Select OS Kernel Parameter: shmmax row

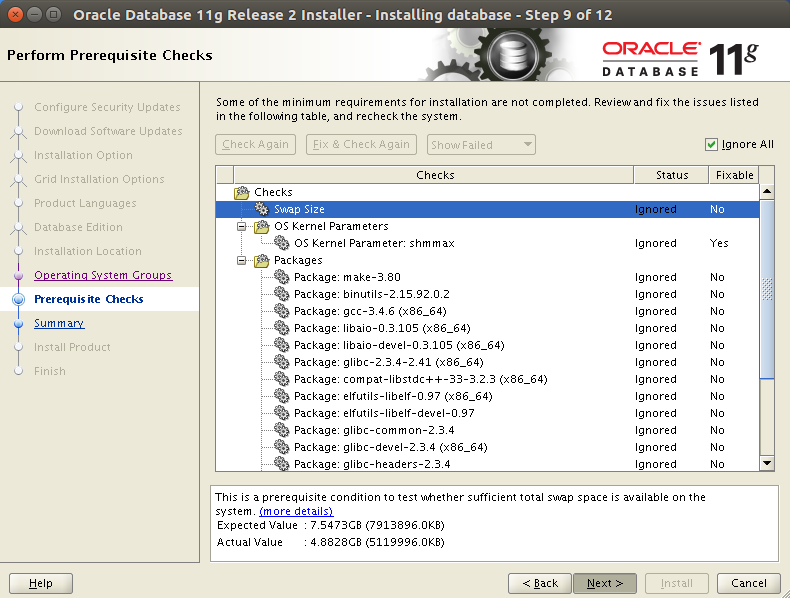pos(487,243)
